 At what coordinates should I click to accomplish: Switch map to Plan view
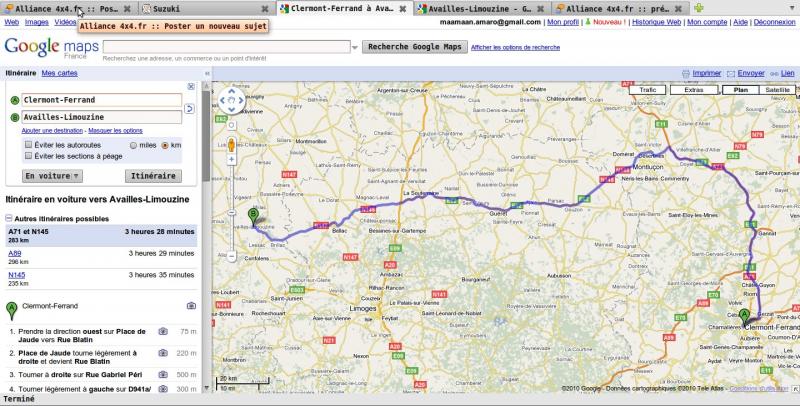click(741, 90)
